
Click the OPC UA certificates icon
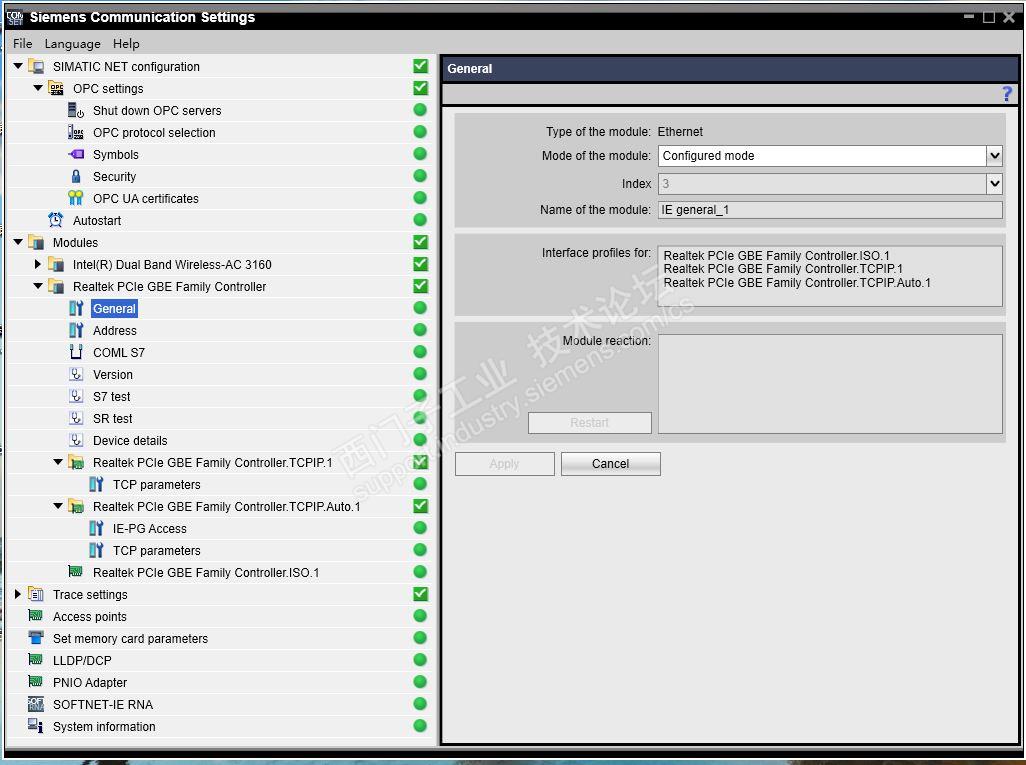tap(76, 198)
